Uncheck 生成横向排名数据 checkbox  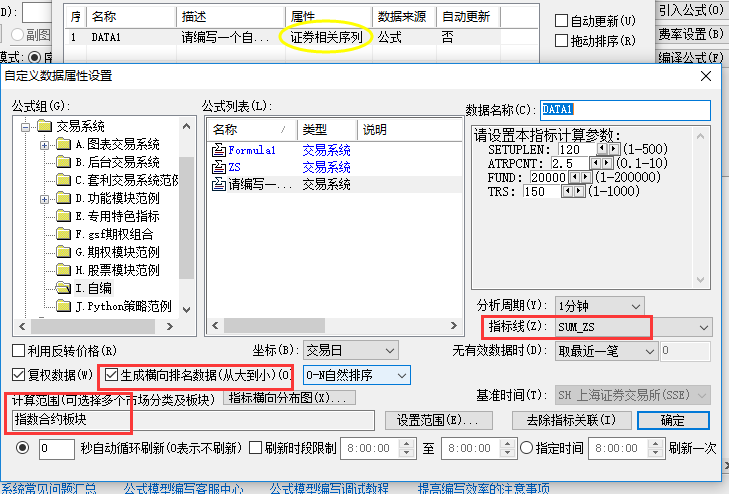(113, 375)
